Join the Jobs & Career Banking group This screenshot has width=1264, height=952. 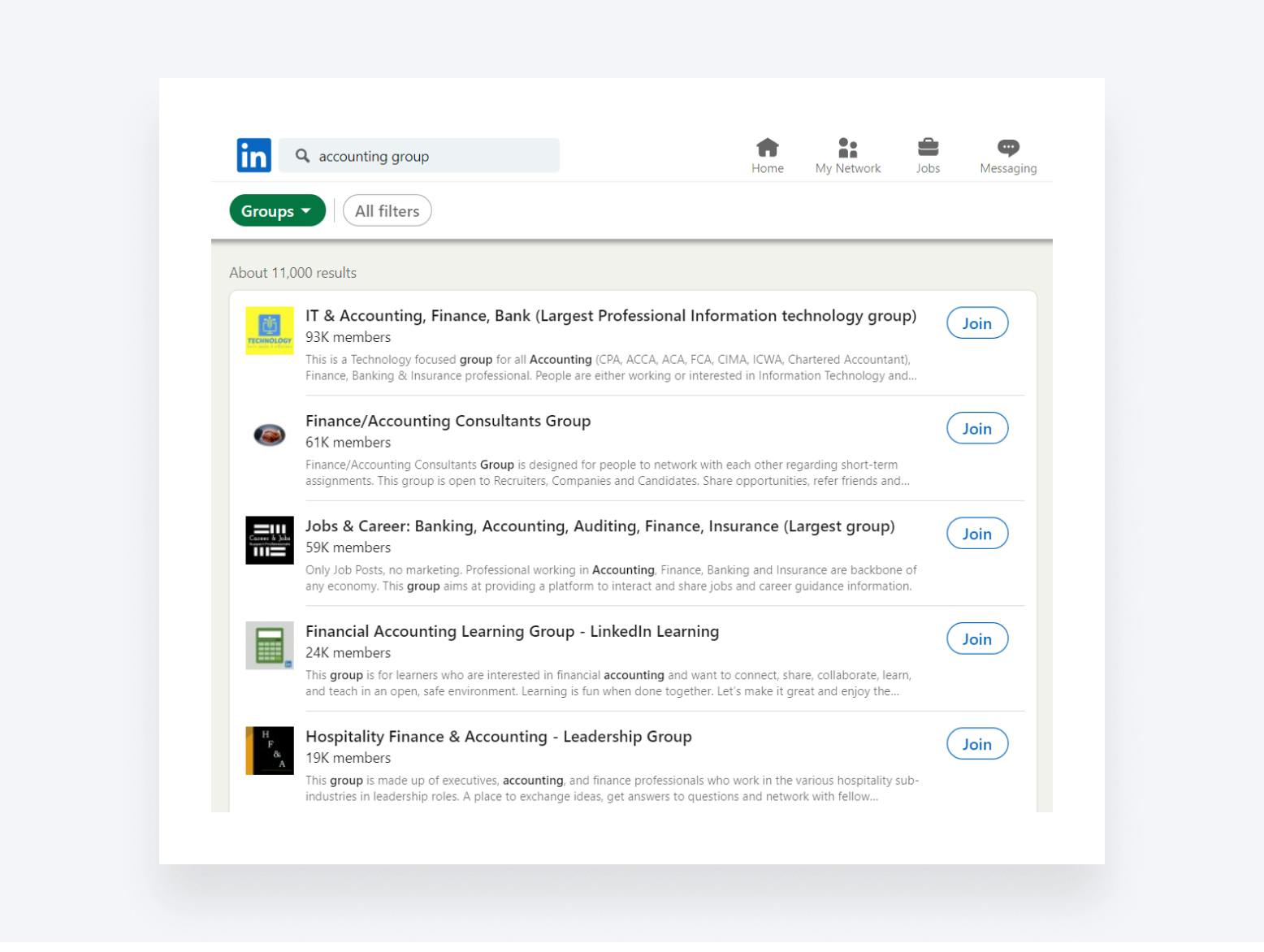(x=976, y=534)
